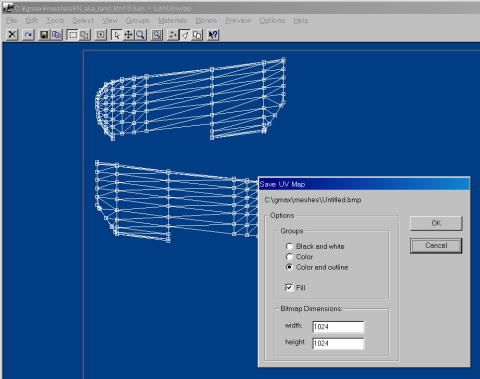This screenshot has width=480, height=379.
Task: Click the blue curved-arrow undo icon
Action: [x=28, y=35]
